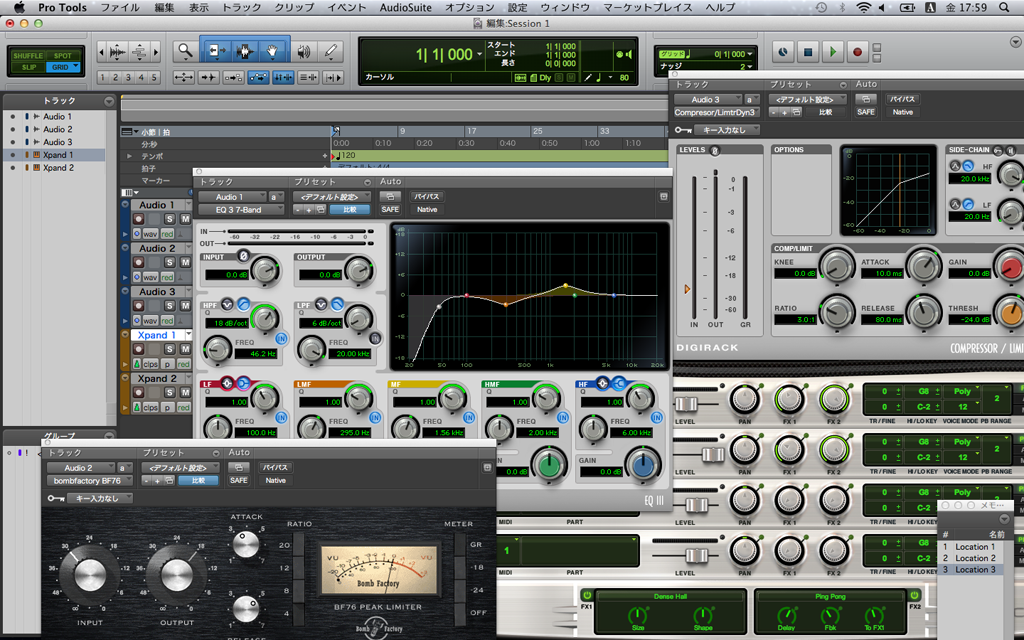Viewport: 1024px width, 640px height.
Task: Click the phase invert icon on EQ INPUT
Action: 243,256
